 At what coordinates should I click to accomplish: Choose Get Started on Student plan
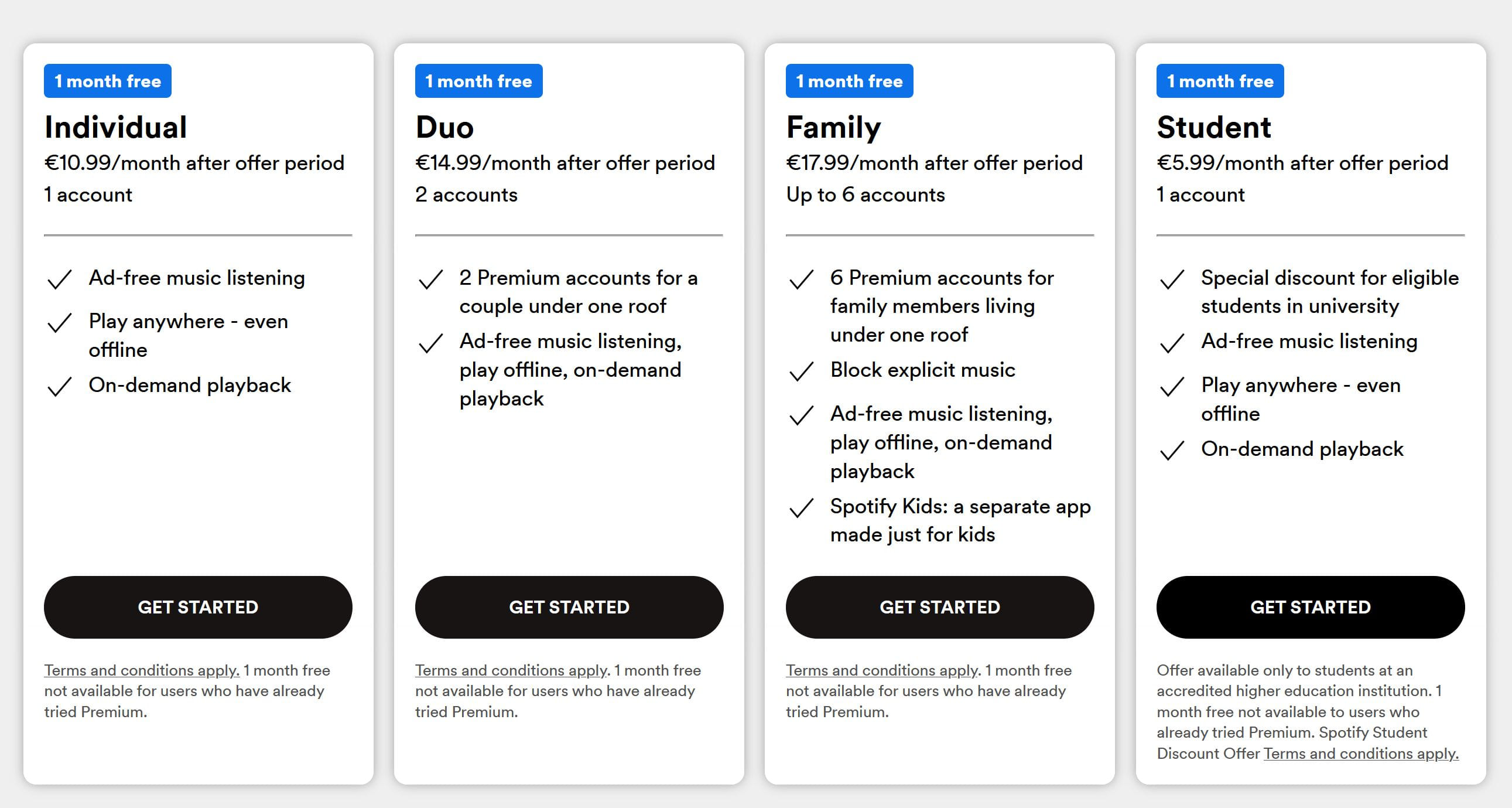click(x=1310, y=606)
